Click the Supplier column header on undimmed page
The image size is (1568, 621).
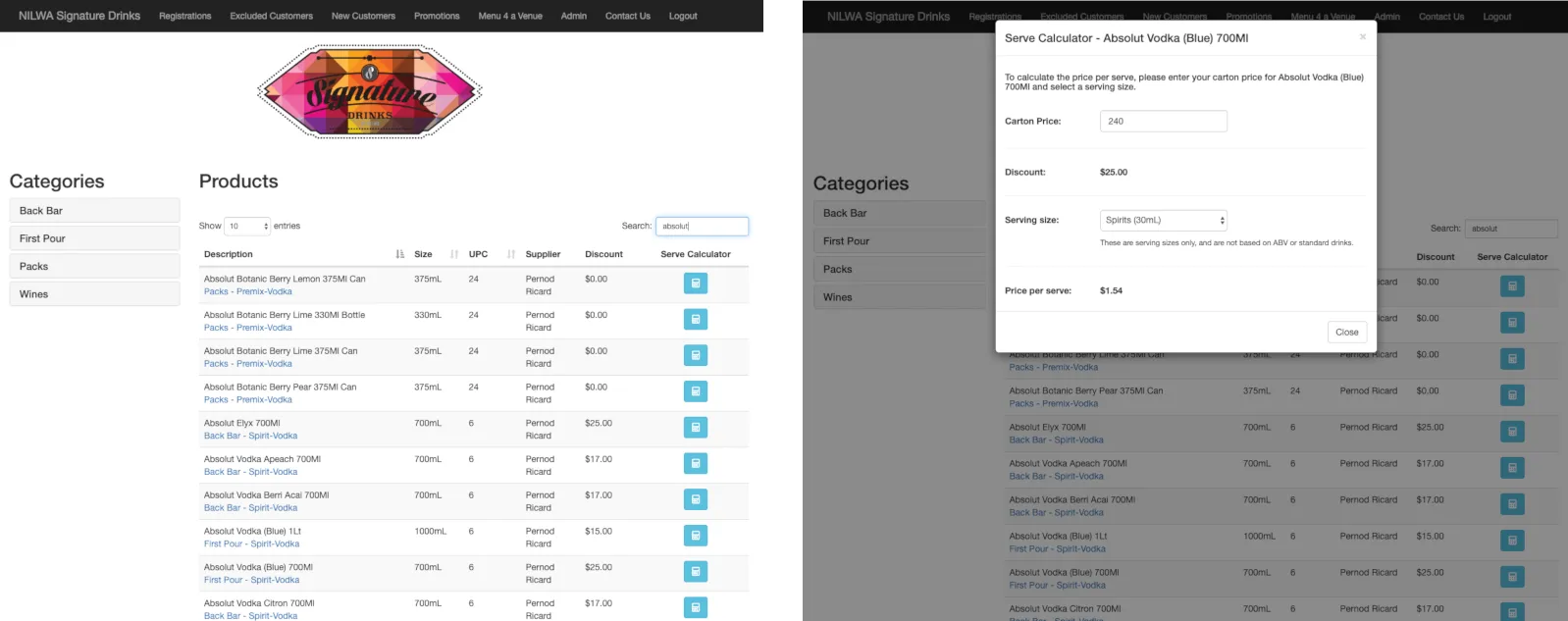543,254
